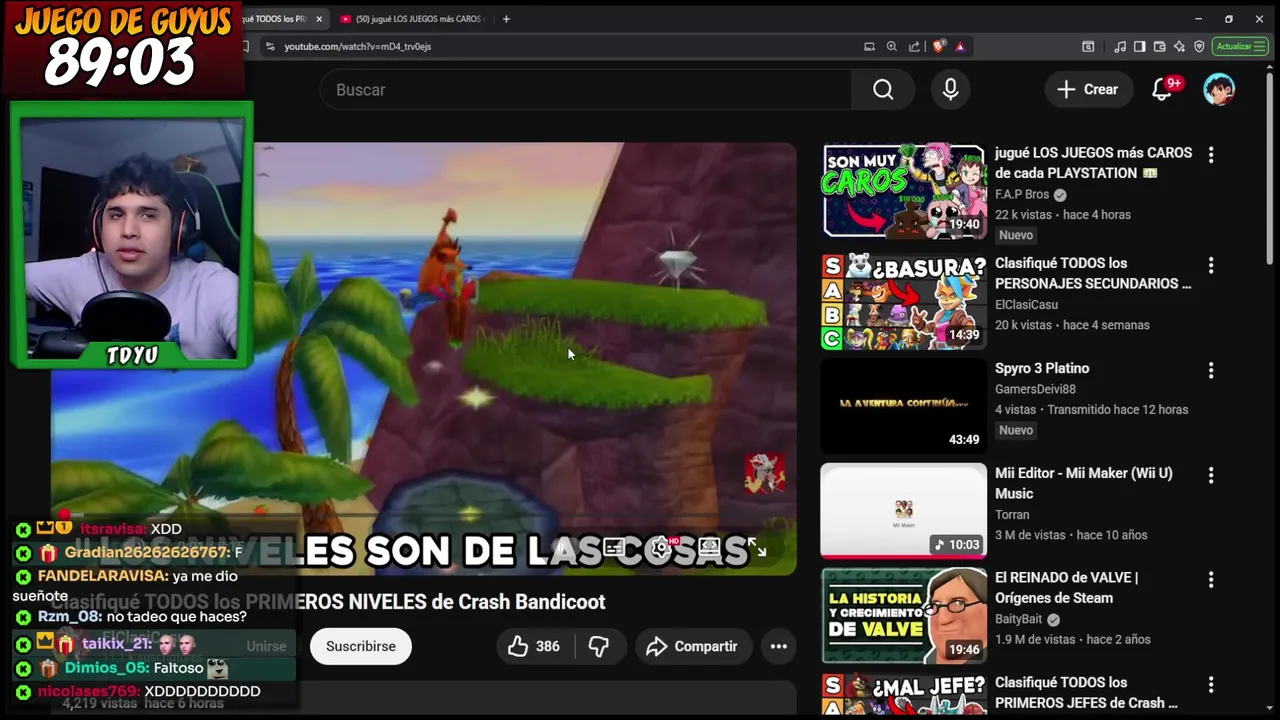The image size is (1280, 720).
Task: Switch to the "jugué LOS JUEGOS más CAROS" tab
Action: click(412, 18)
